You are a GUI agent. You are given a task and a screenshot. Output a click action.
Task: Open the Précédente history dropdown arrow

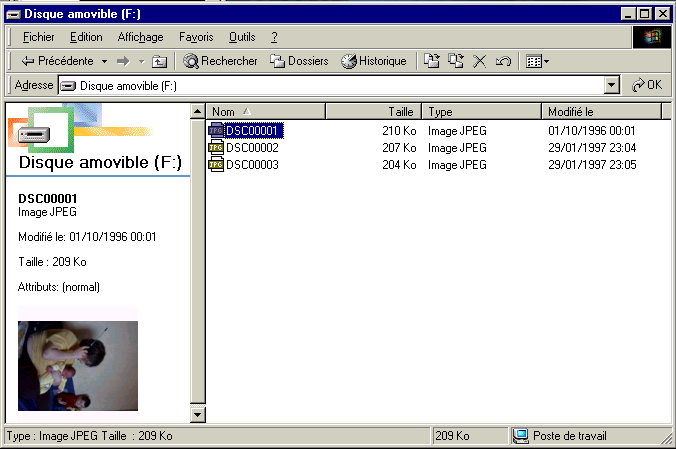pos(104,62)
